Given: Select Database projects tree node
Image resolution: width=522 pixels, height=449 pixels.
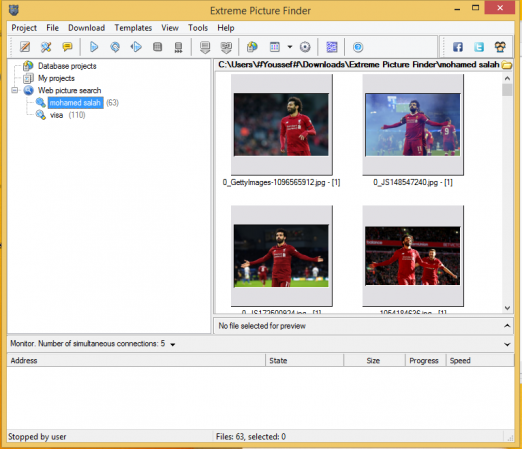Looking at the screenshot, I should [x=67, y=66].
